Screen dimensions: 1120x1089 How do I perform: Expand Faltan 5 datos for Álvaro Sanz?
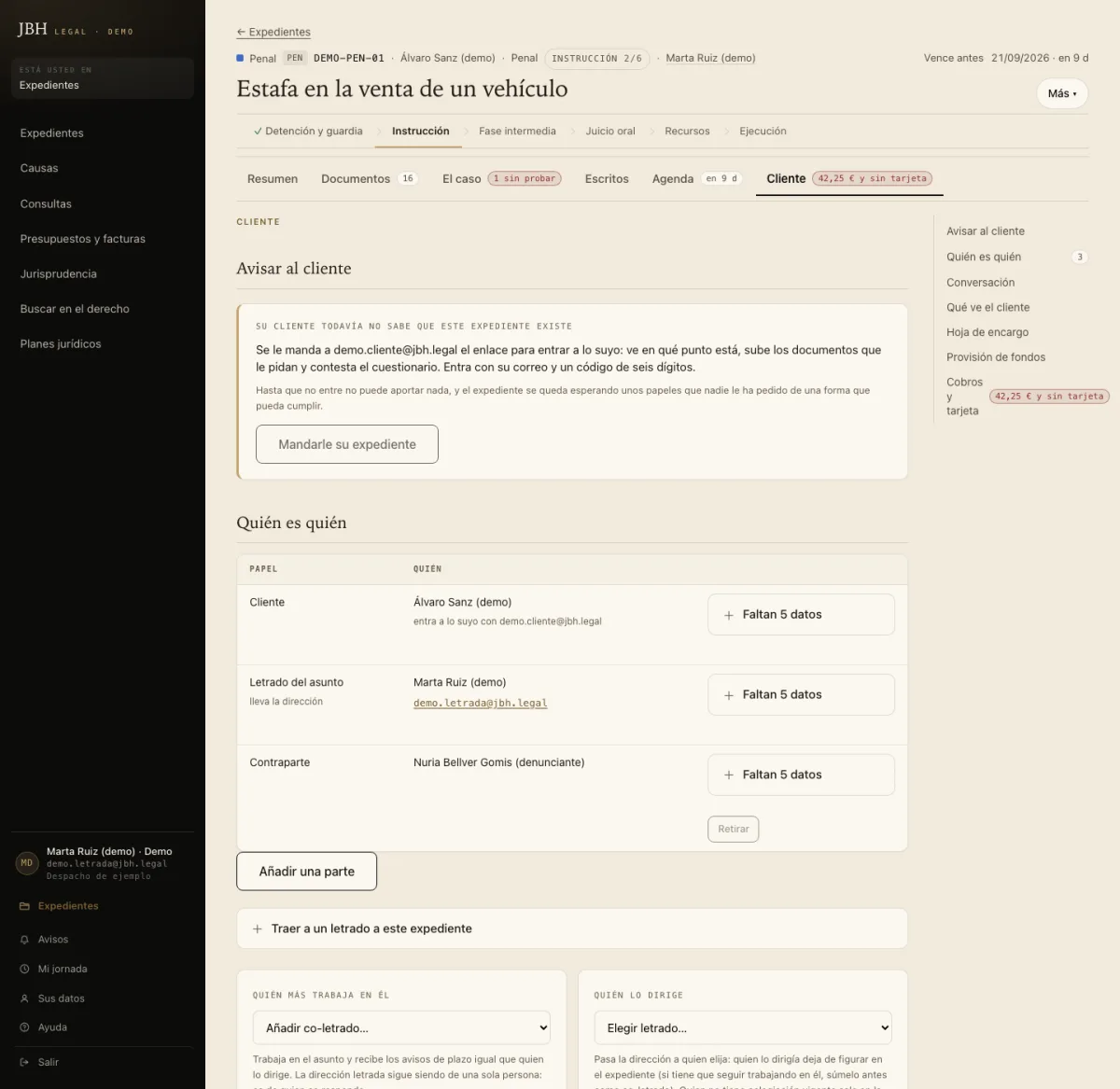(x=801, y=615)
